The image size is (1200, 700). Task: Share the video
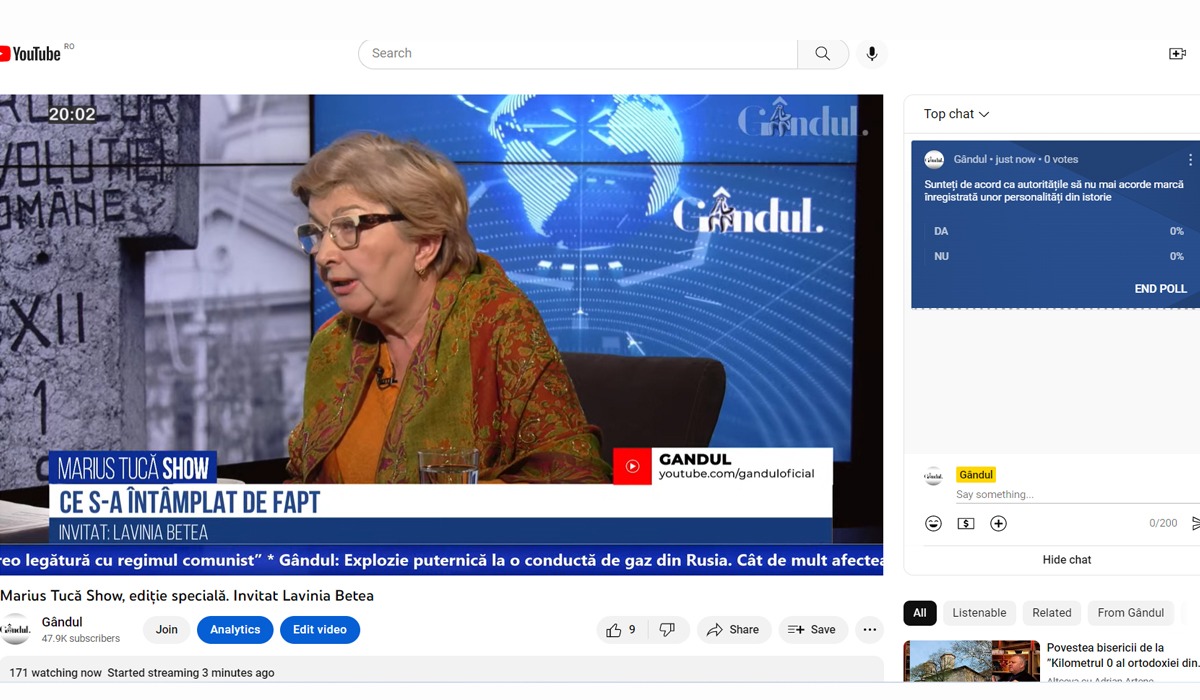point(733,630)
